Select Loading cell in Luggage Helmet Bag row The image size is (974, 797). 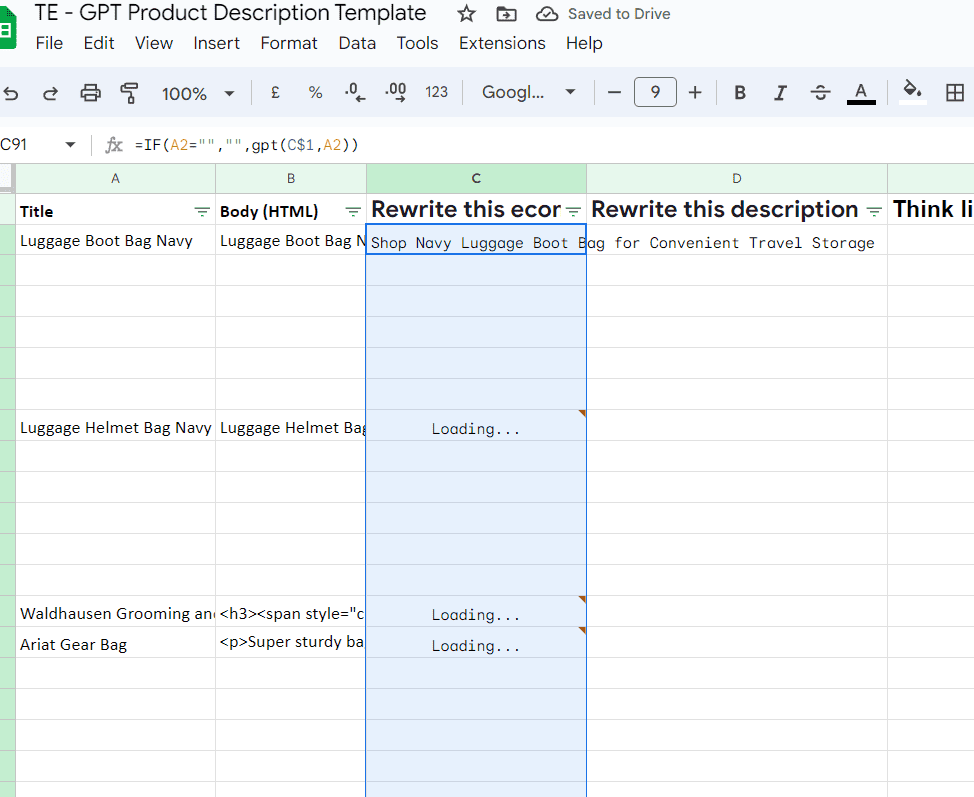click(476, 426)
